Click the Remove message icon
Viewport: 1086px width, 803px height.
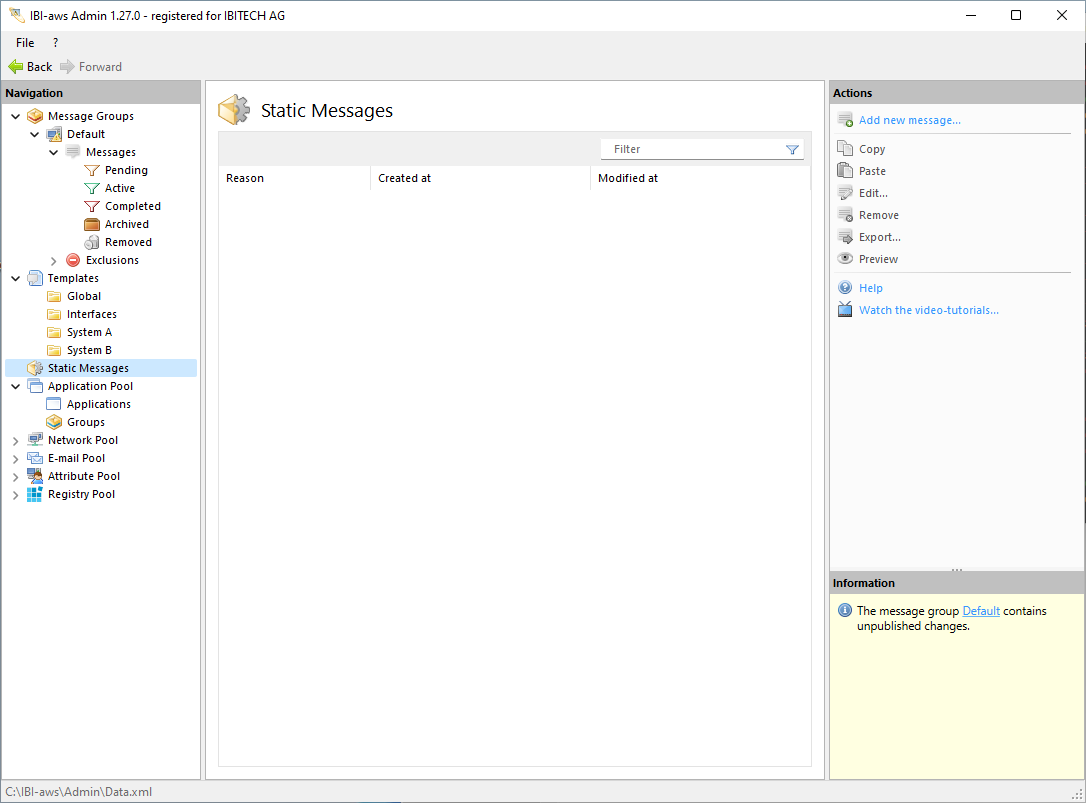pos(845,215)
